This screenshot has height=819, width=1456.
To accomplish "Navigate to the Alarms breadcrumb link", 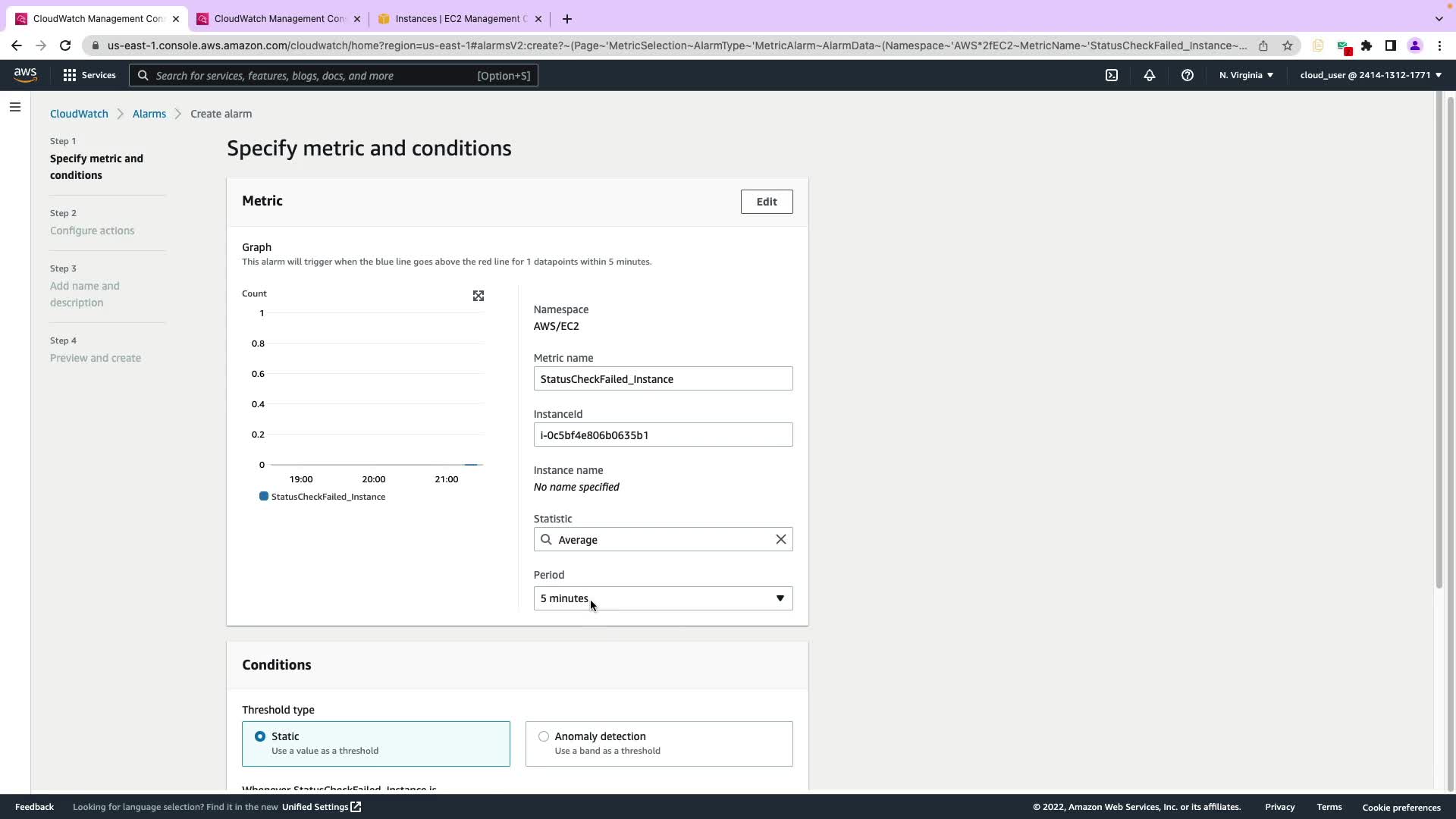I will coord(149,114).
